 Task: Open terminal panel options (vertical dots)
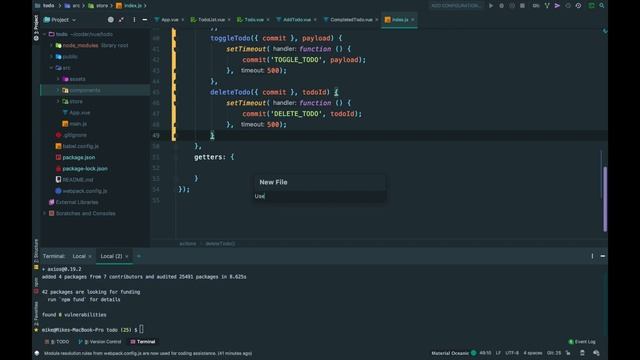tap(592, 256)
